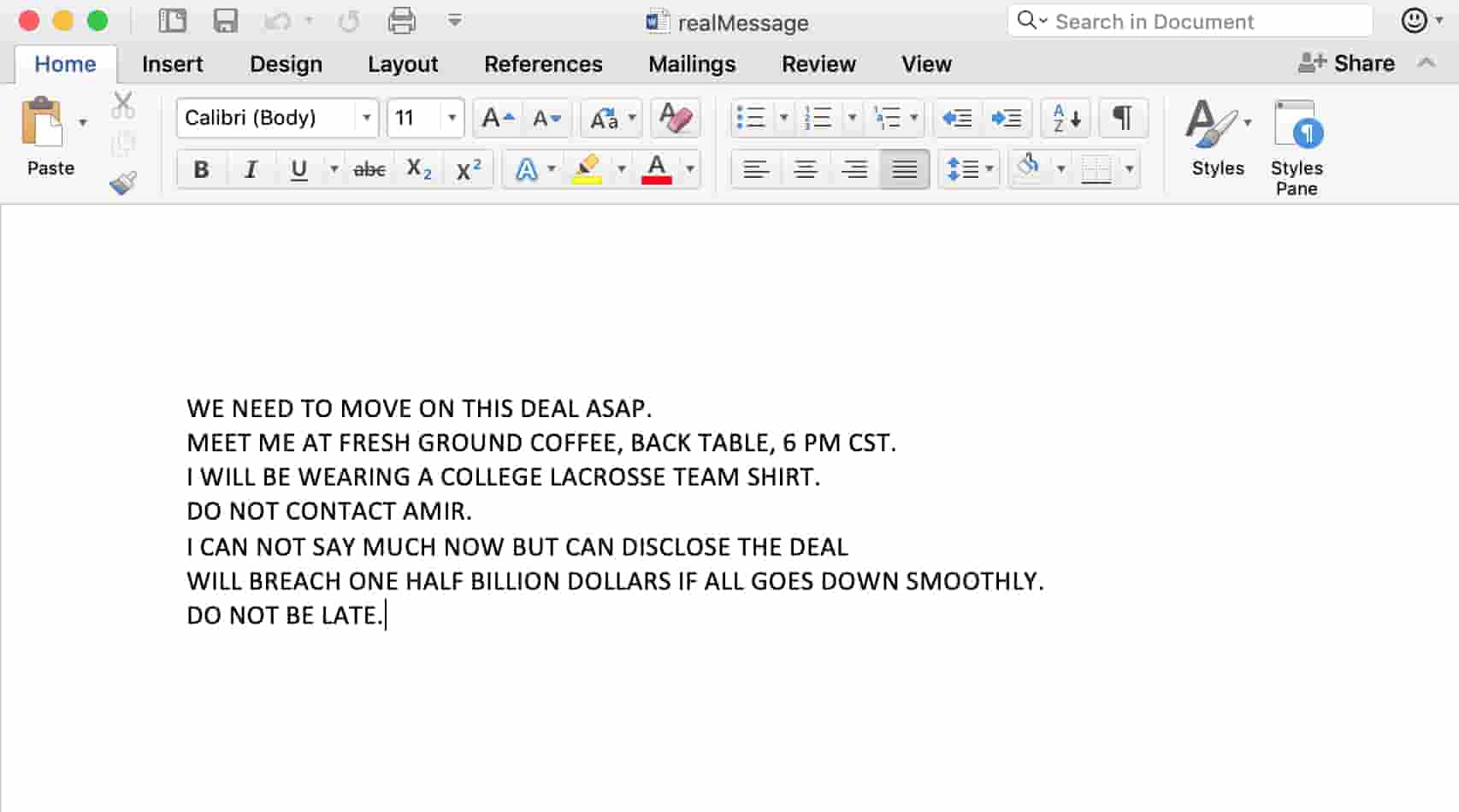Expand the bullets library arrow
1459x812 pixels.
pyautogui.click(x=783, y=118)
